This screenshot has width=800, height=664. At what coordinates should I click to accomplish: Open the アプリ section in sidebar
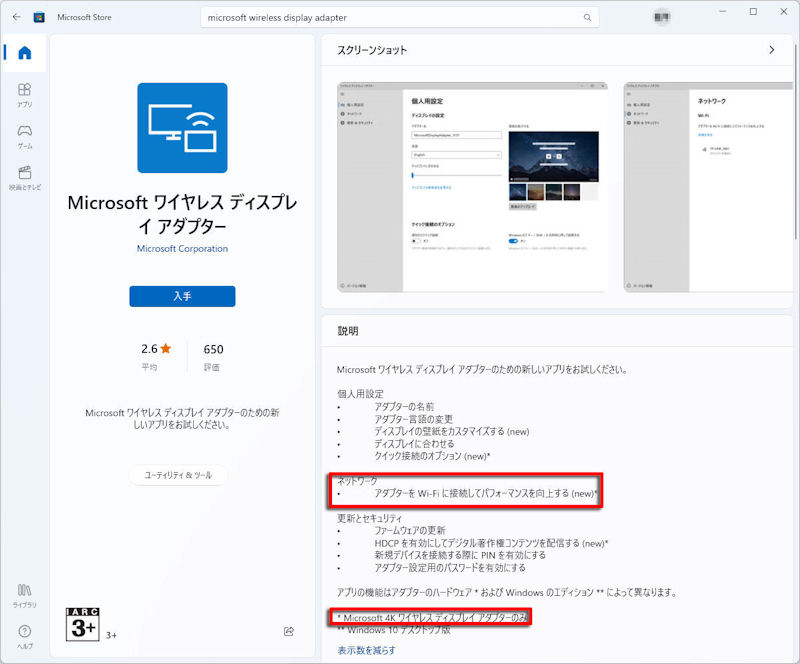point(24,95)
